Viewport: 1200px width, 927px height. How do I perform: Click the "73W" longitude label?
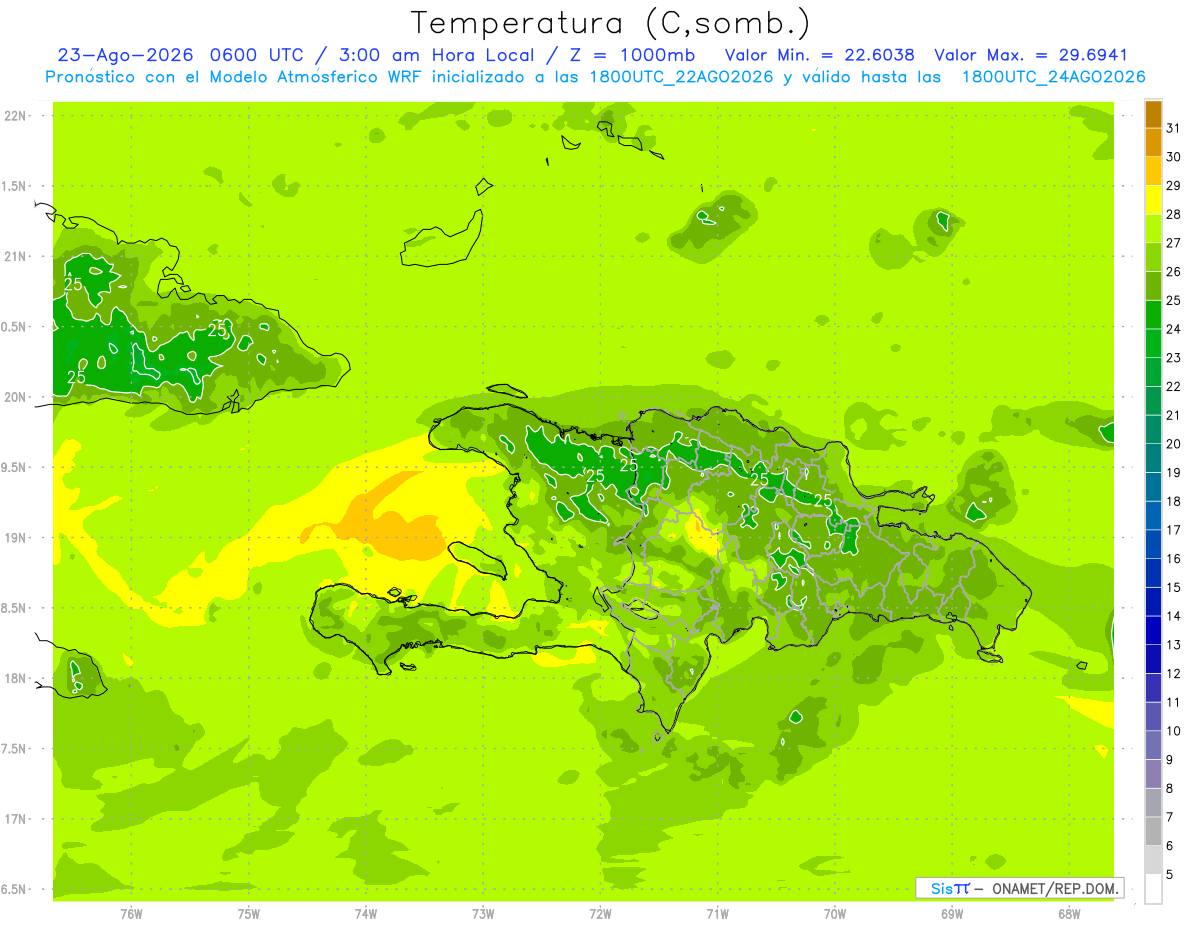[483, 913]
